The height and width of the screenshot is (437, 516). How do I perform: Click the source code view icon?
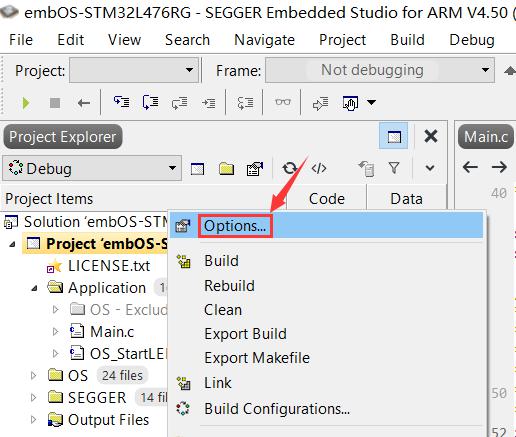(319, 168)
